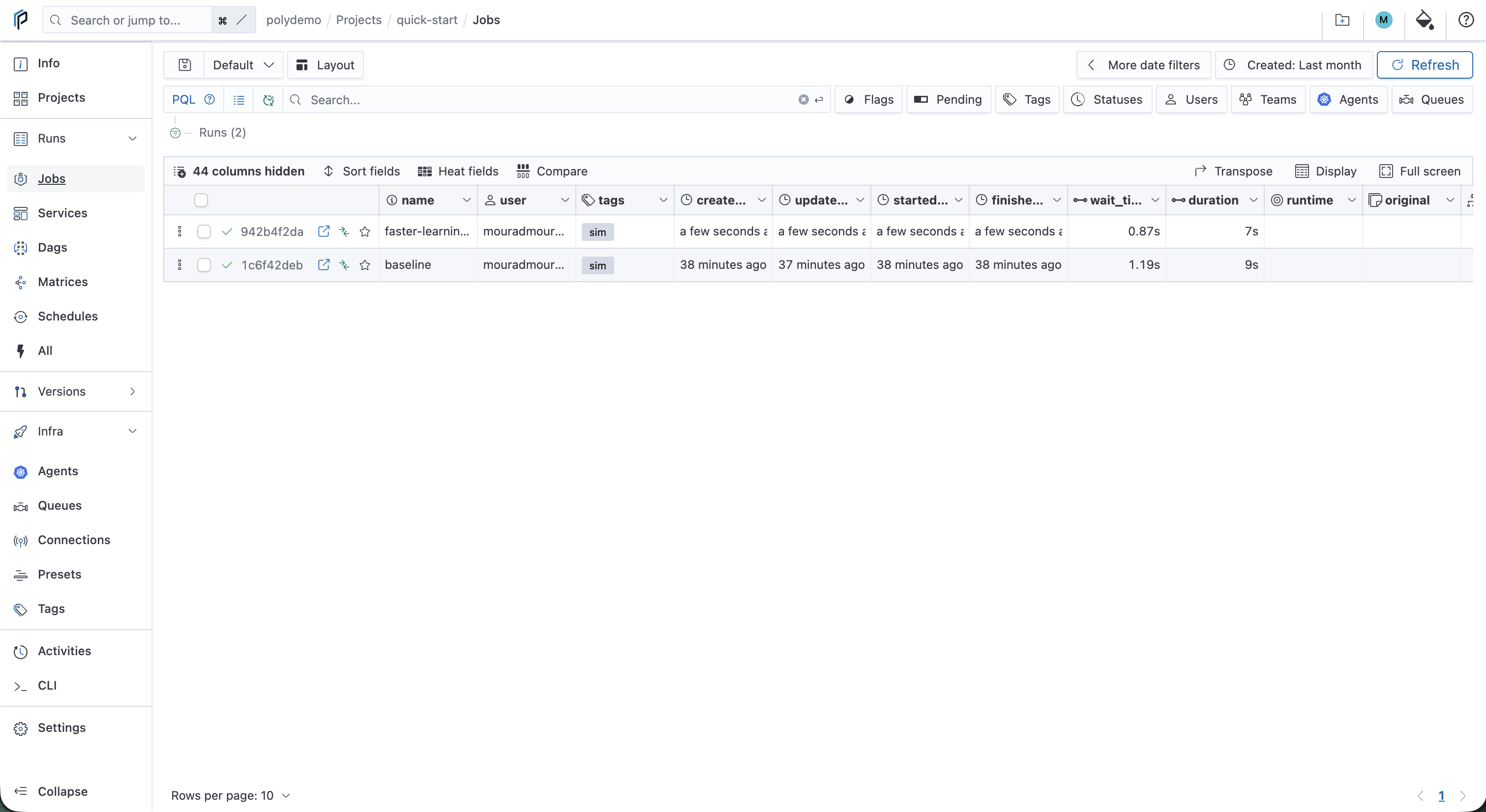Open the user column dropdown

click(x=565, y=200)
